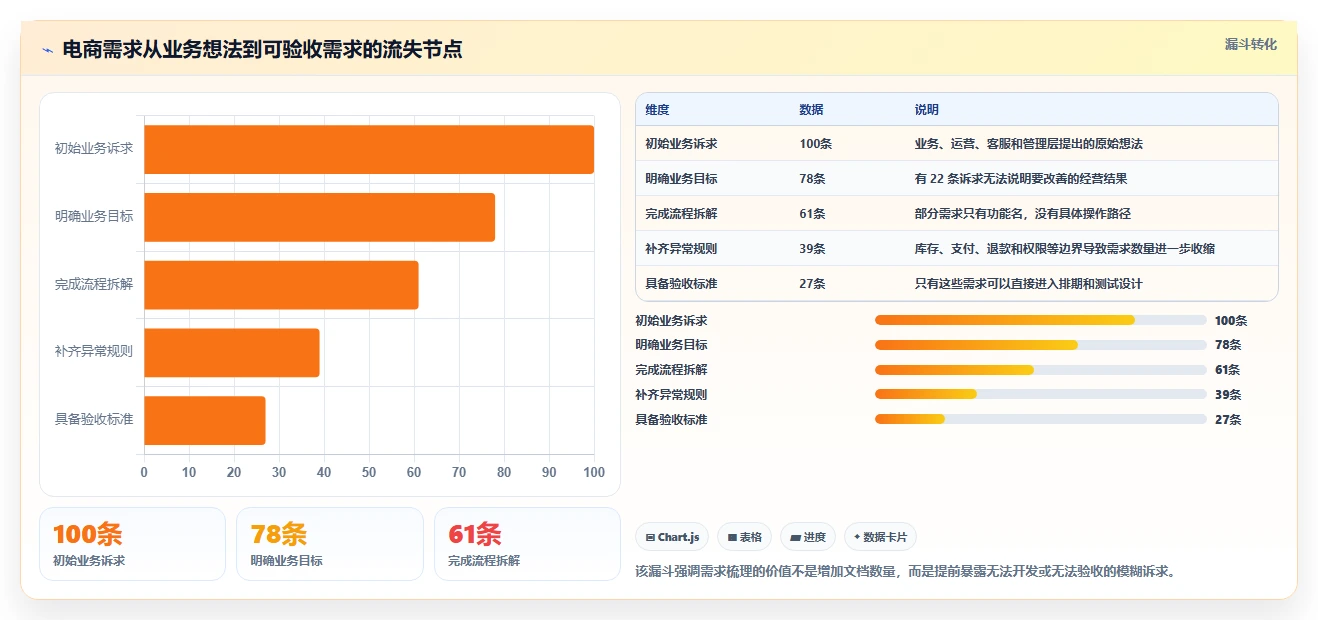Click the chart y-axis label 补齐异常规则
This screenshot has width=1318, height=620.
pos(94,352)
